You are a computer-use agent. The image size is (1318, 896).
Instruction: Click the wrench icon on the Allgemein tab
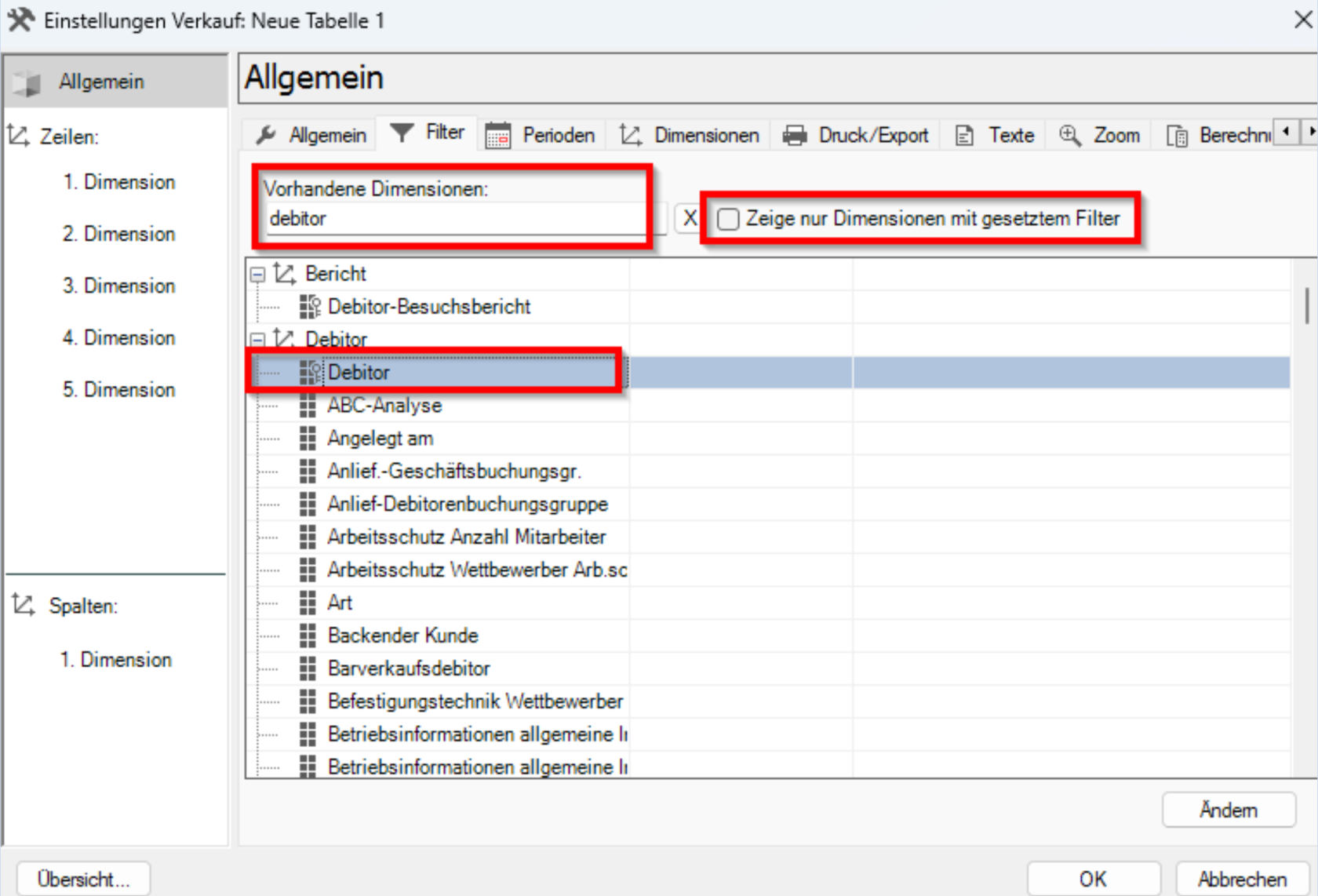(267, 135)
